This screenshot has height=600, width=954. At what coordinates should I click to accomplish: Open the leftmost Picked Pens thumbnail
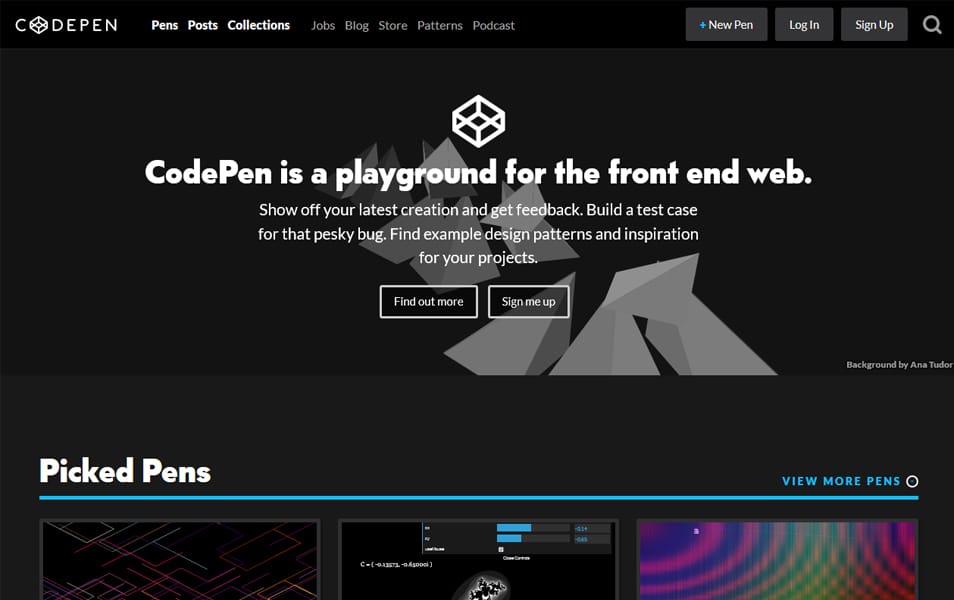pos(180,562)
